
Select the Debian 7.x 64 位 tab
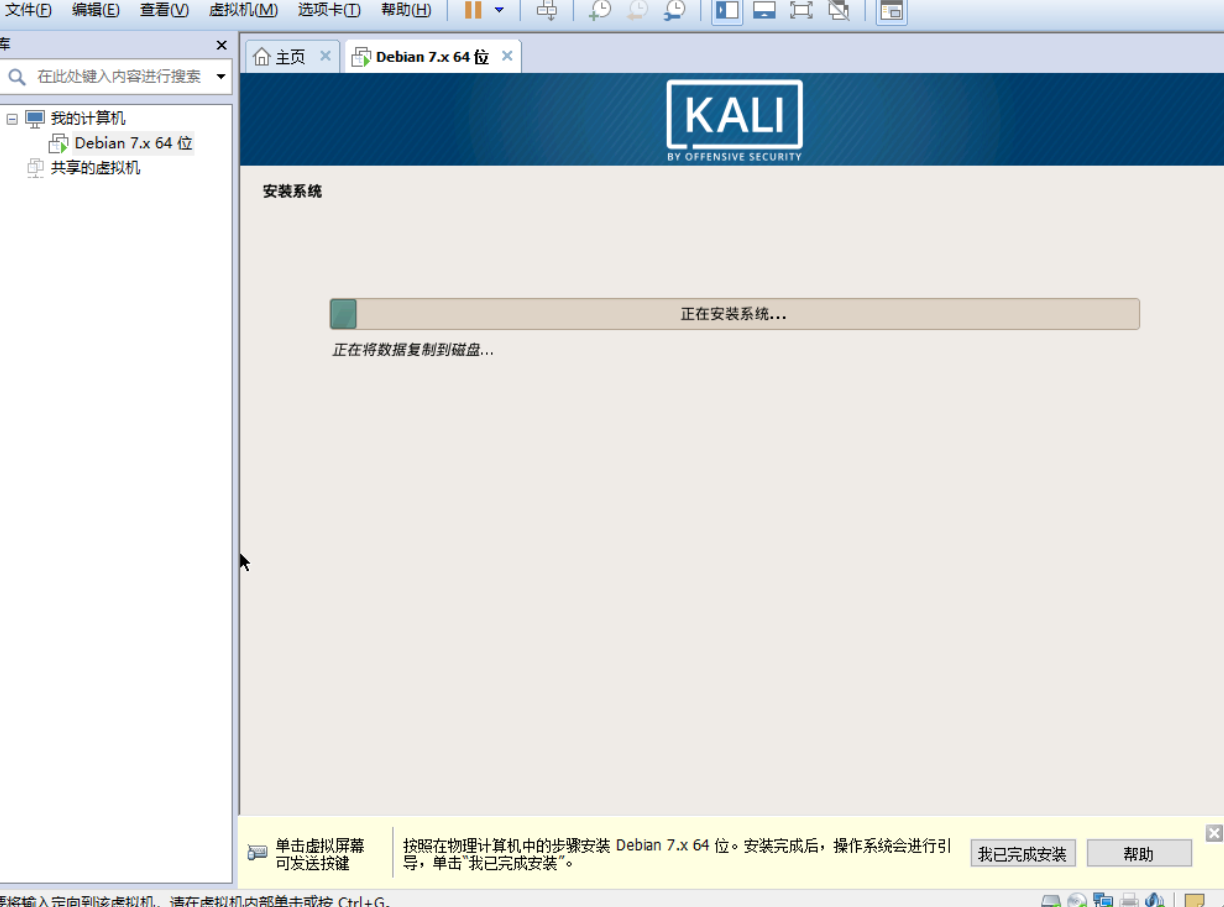432,57
